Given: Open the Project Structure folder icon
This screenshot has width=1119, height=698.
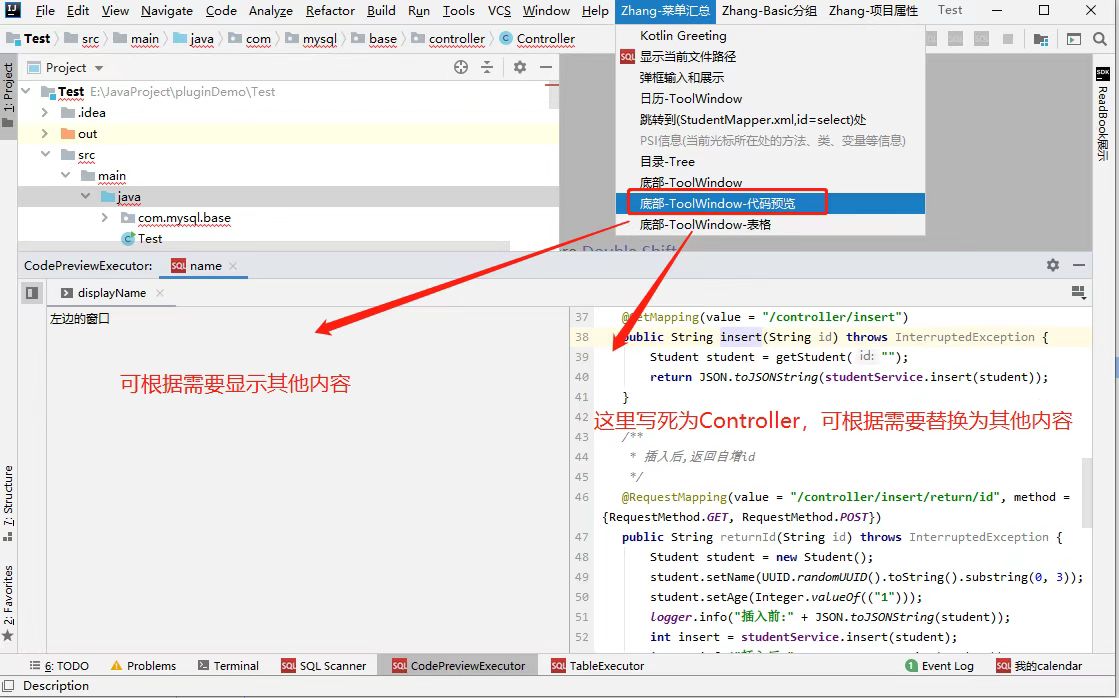Looking at the screenshot, I should pyautogui.click(x=1040, y=39).
